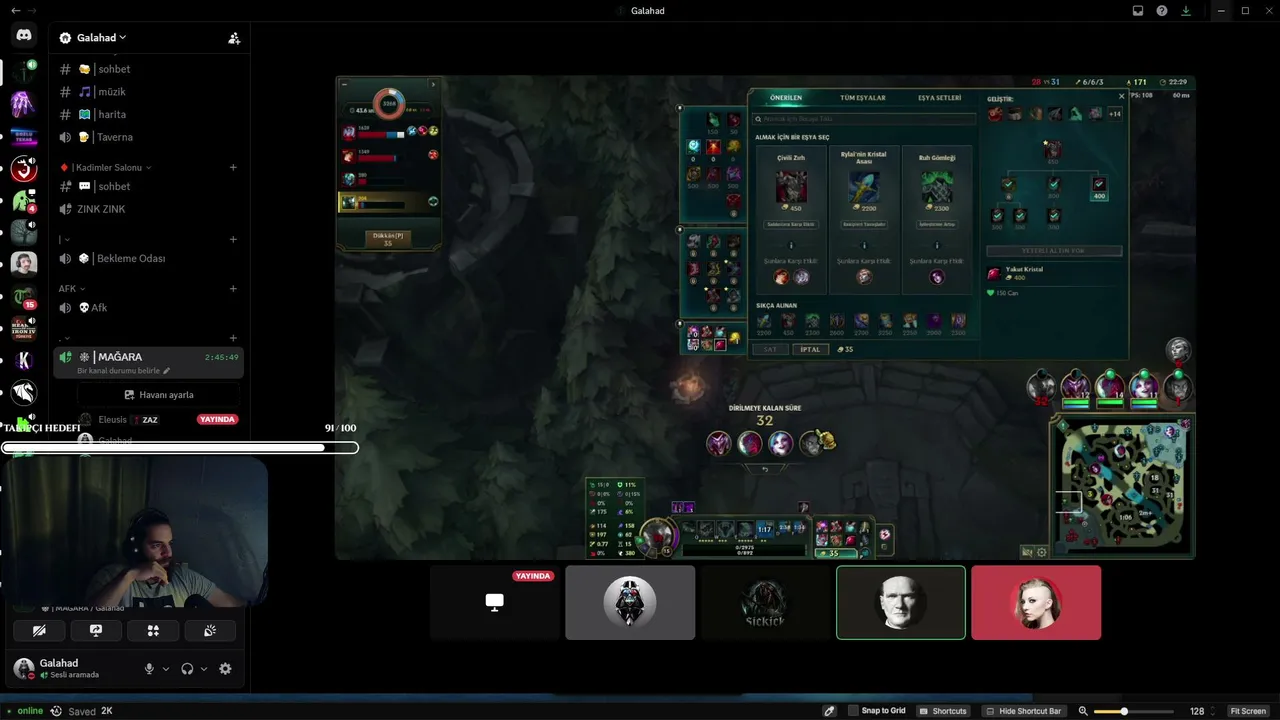Image resolution: width=1280 pixels, height=720 pixels.
Task: Open the activities launcher button
Action: coord(153,631)
